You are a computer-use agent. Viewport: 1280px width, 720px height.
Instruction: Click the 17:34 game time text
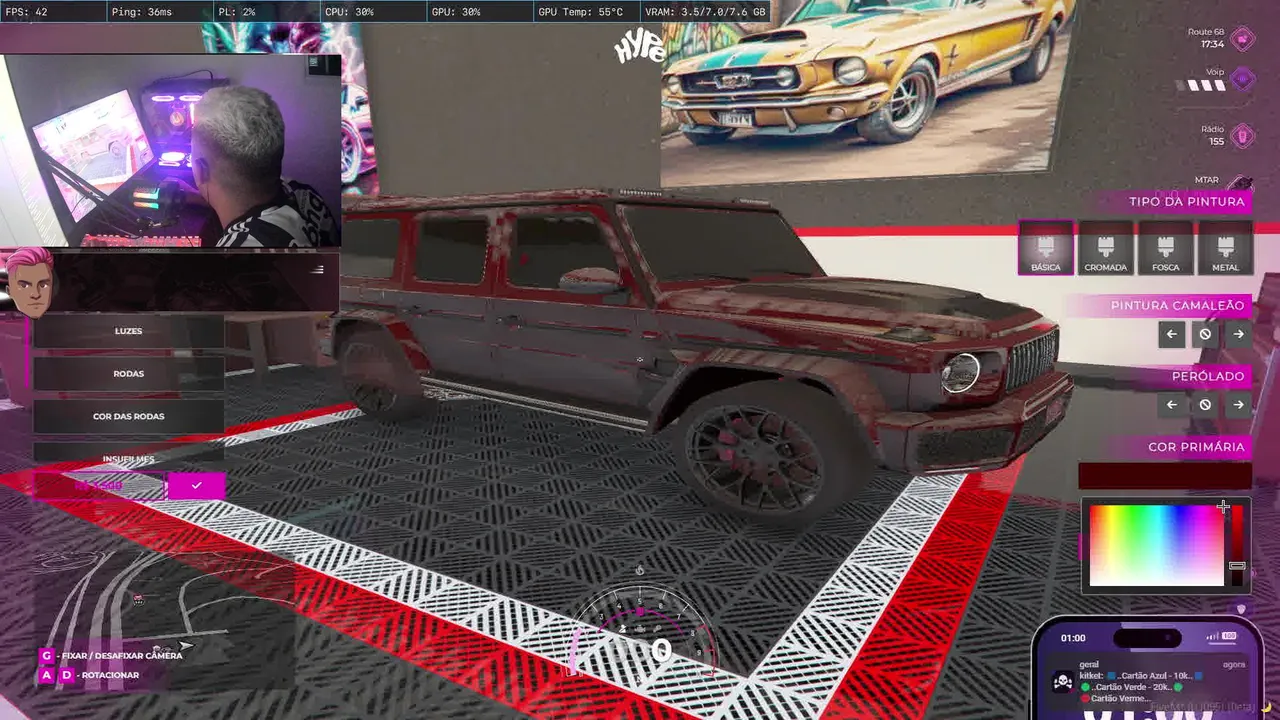1212,44
